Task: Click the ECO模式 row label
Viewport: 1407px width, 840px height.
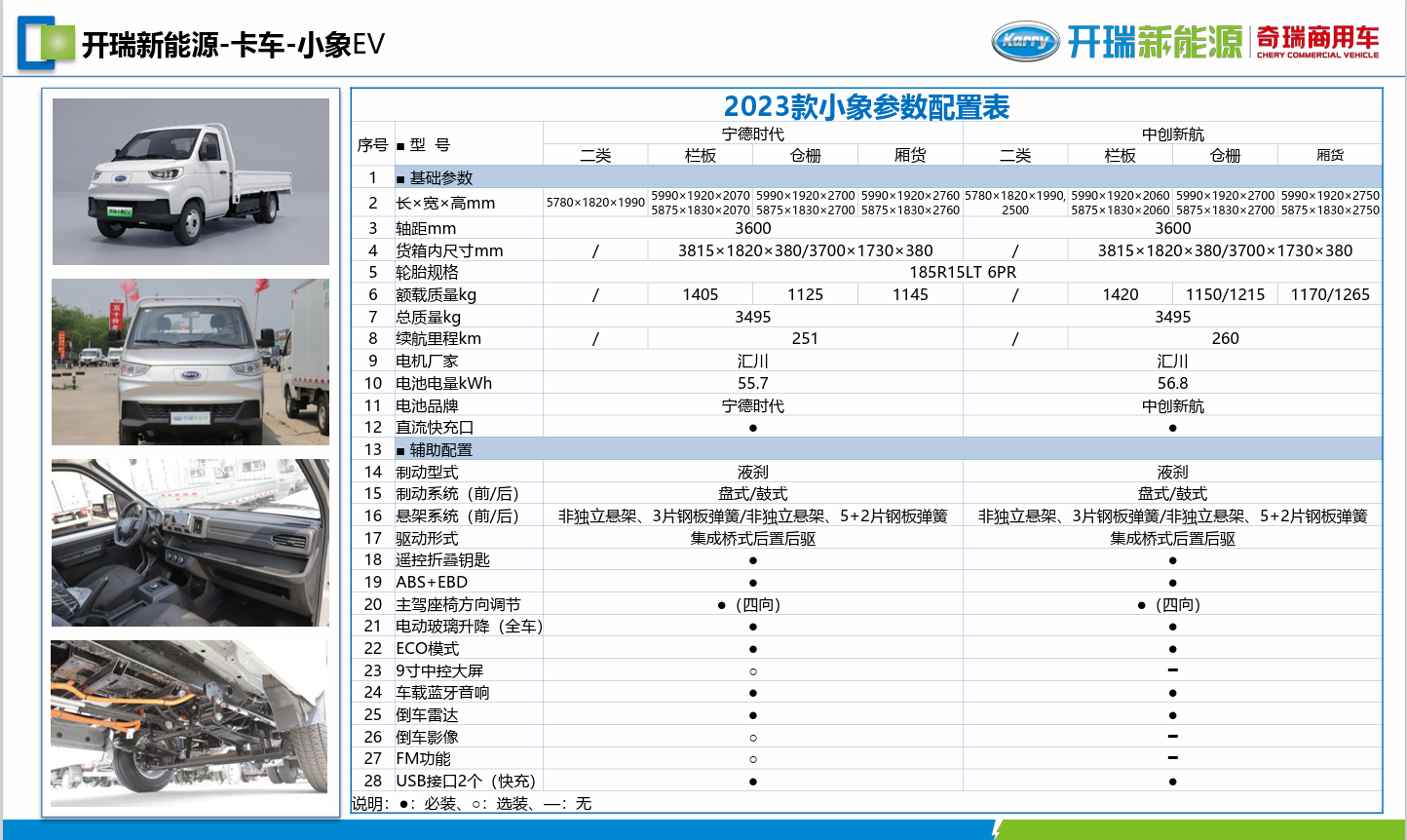Action: [427, 648]
